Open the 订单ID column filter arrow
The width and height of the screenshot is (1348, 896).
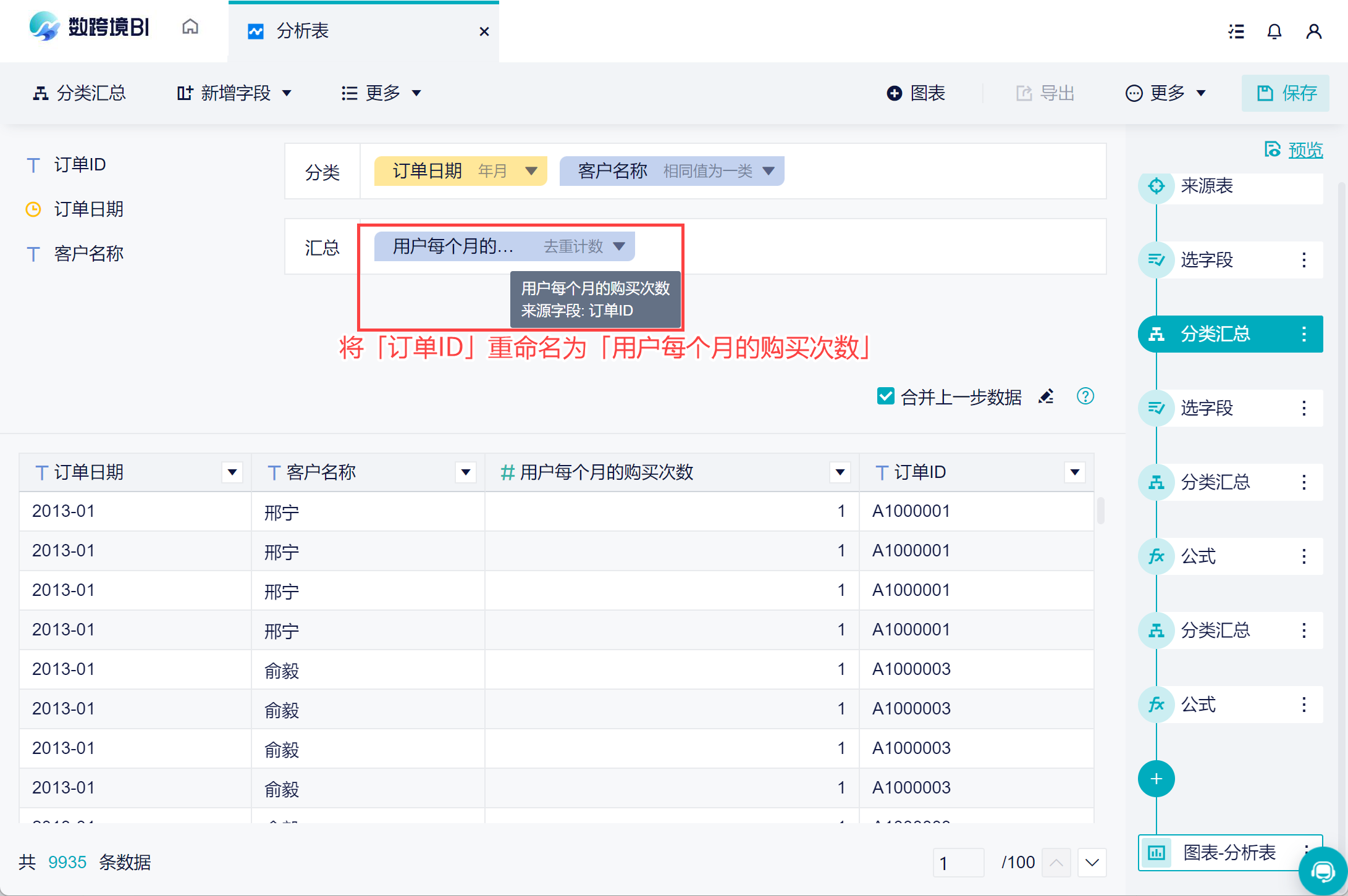pyautogui.click(x=1074, y=472)
